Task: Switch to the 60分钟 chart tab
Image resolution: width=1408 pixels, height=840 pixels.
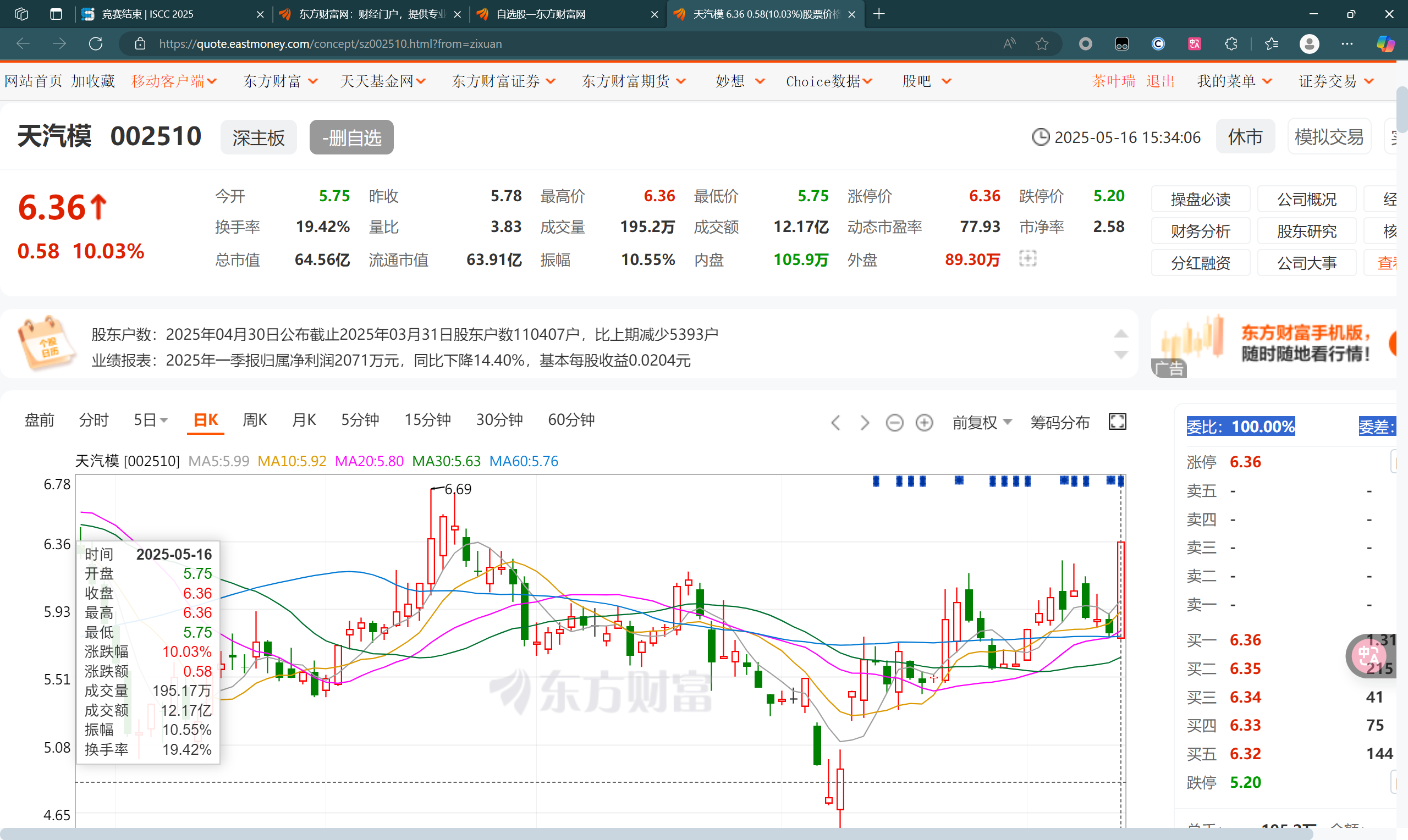Action: (x=571, y=420)
